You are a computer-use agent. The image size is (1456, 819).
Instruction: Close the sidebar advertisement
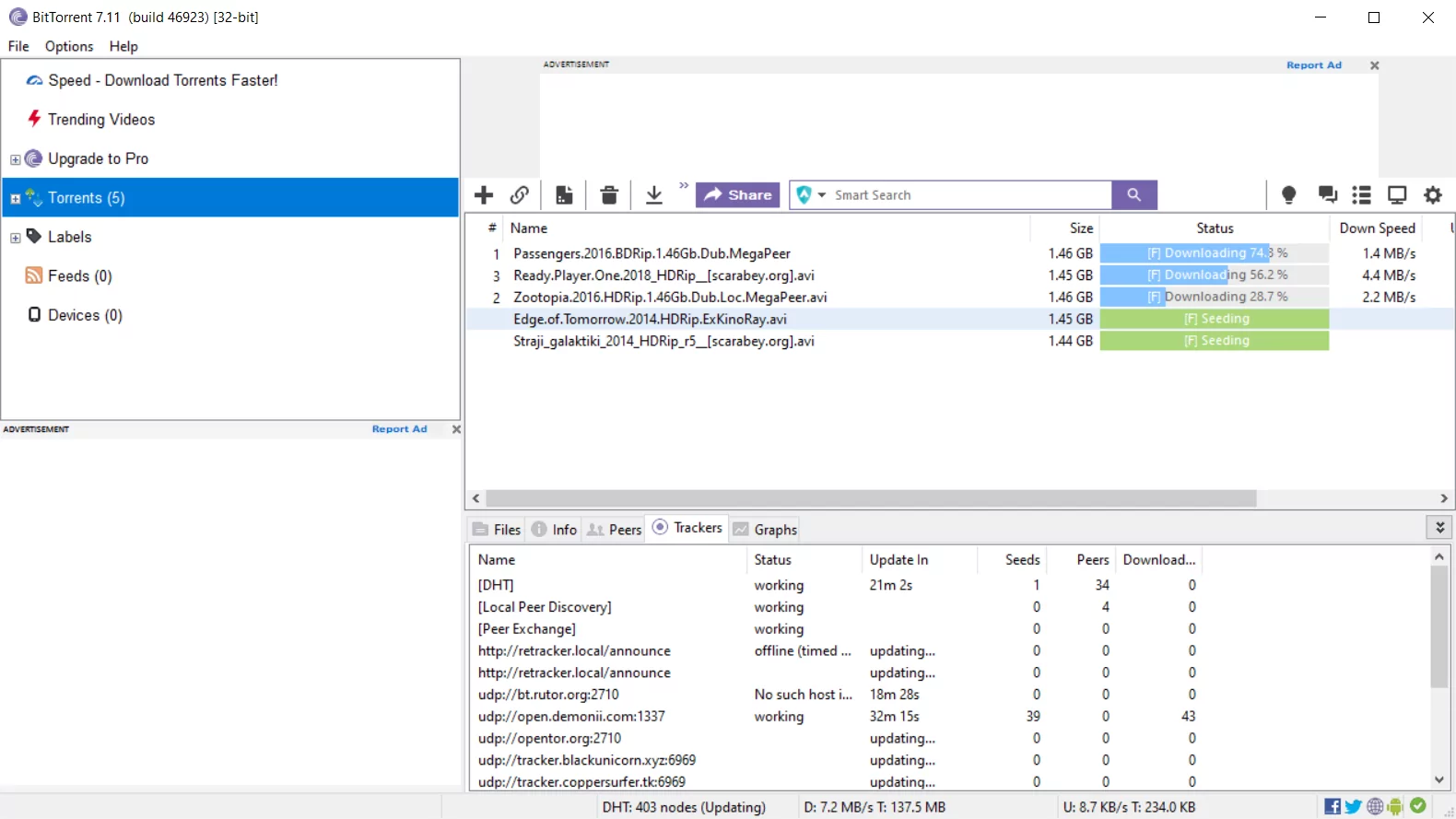(456, 429)
